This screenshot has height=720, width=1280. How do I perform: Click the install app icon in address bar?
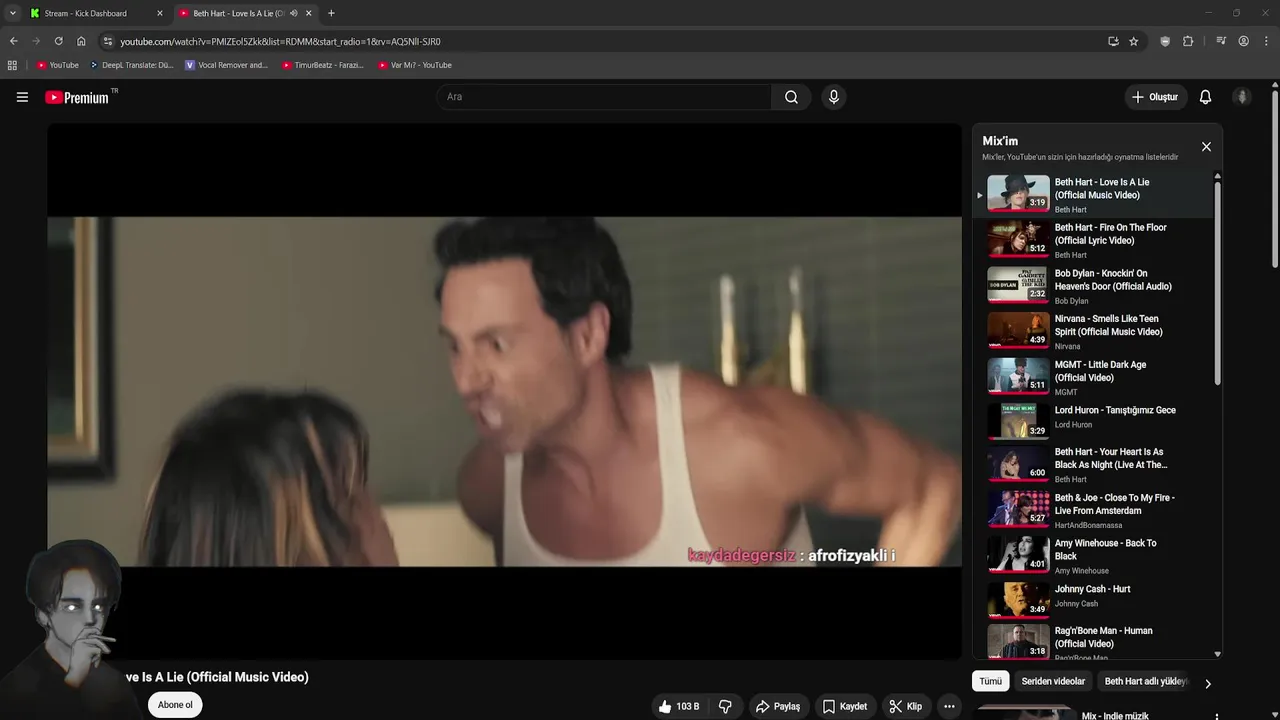[x=1113, y=41]
